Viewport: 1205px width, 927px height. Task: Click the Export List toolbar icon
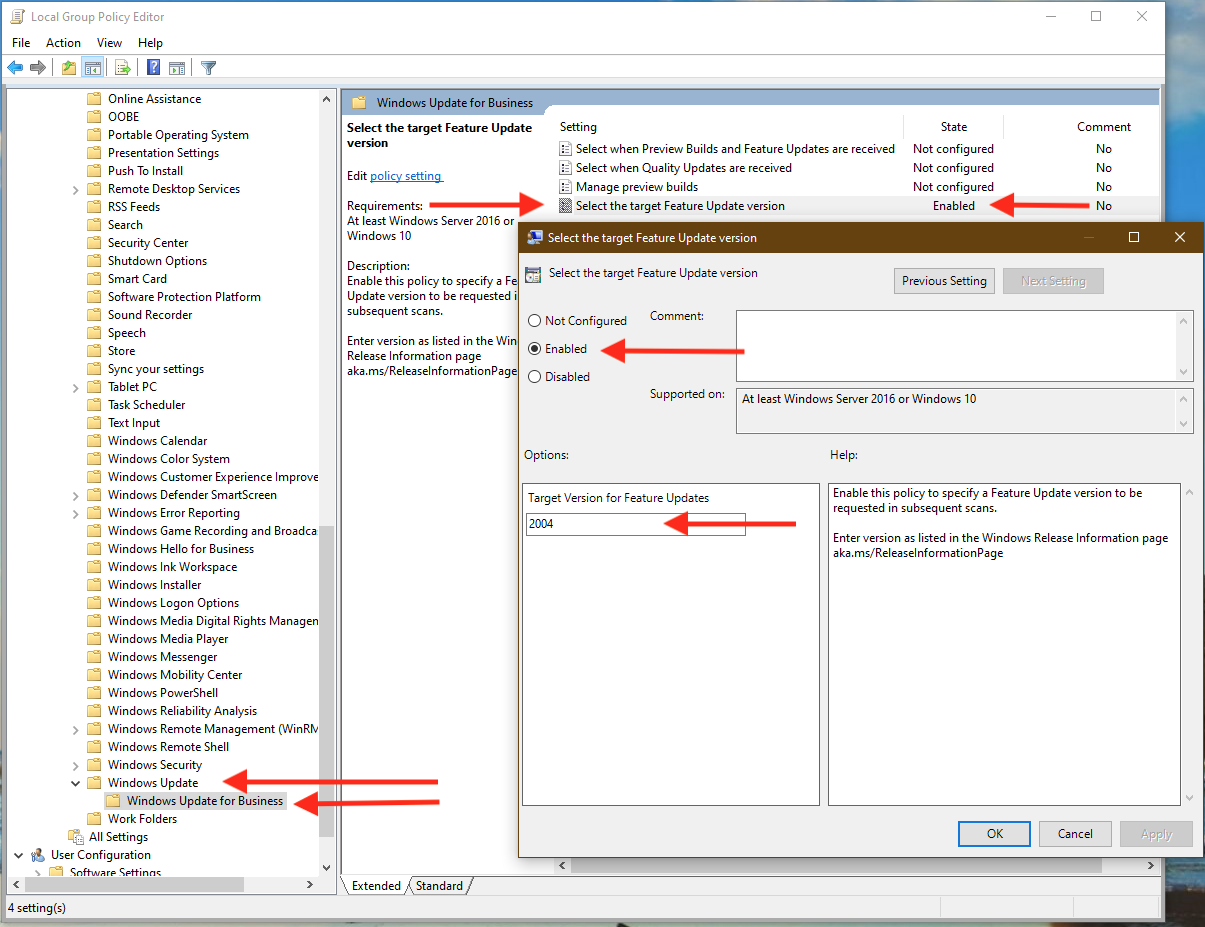(x=123, y=68)
